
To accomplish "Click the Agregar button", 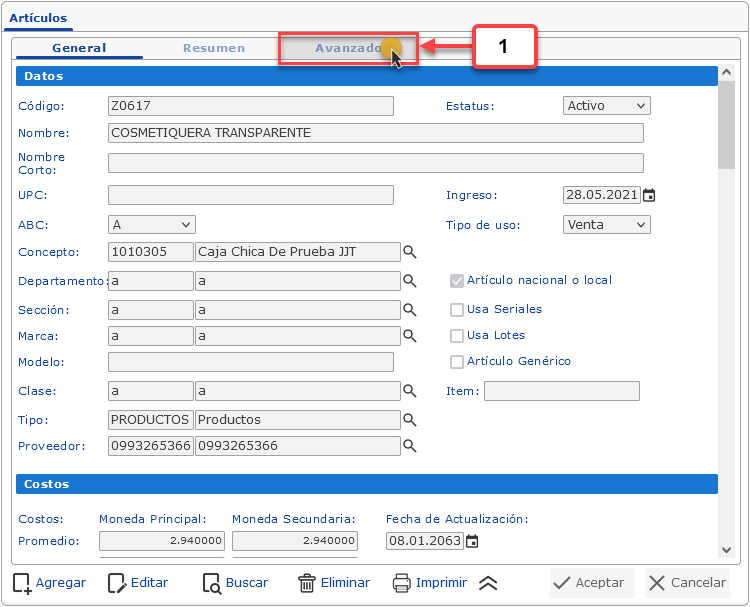I will tap(49, 583).
